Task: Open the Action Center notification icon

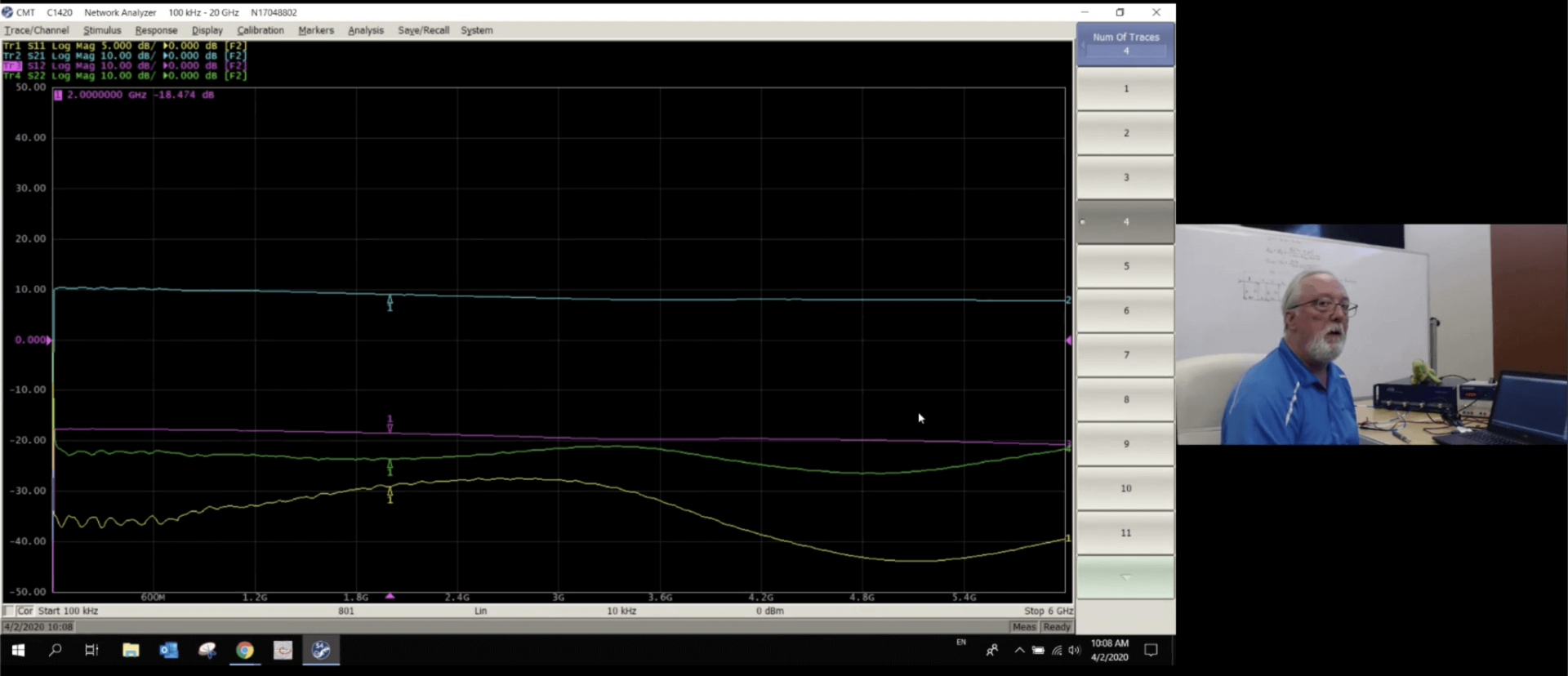Action: tap(1151, 650)
